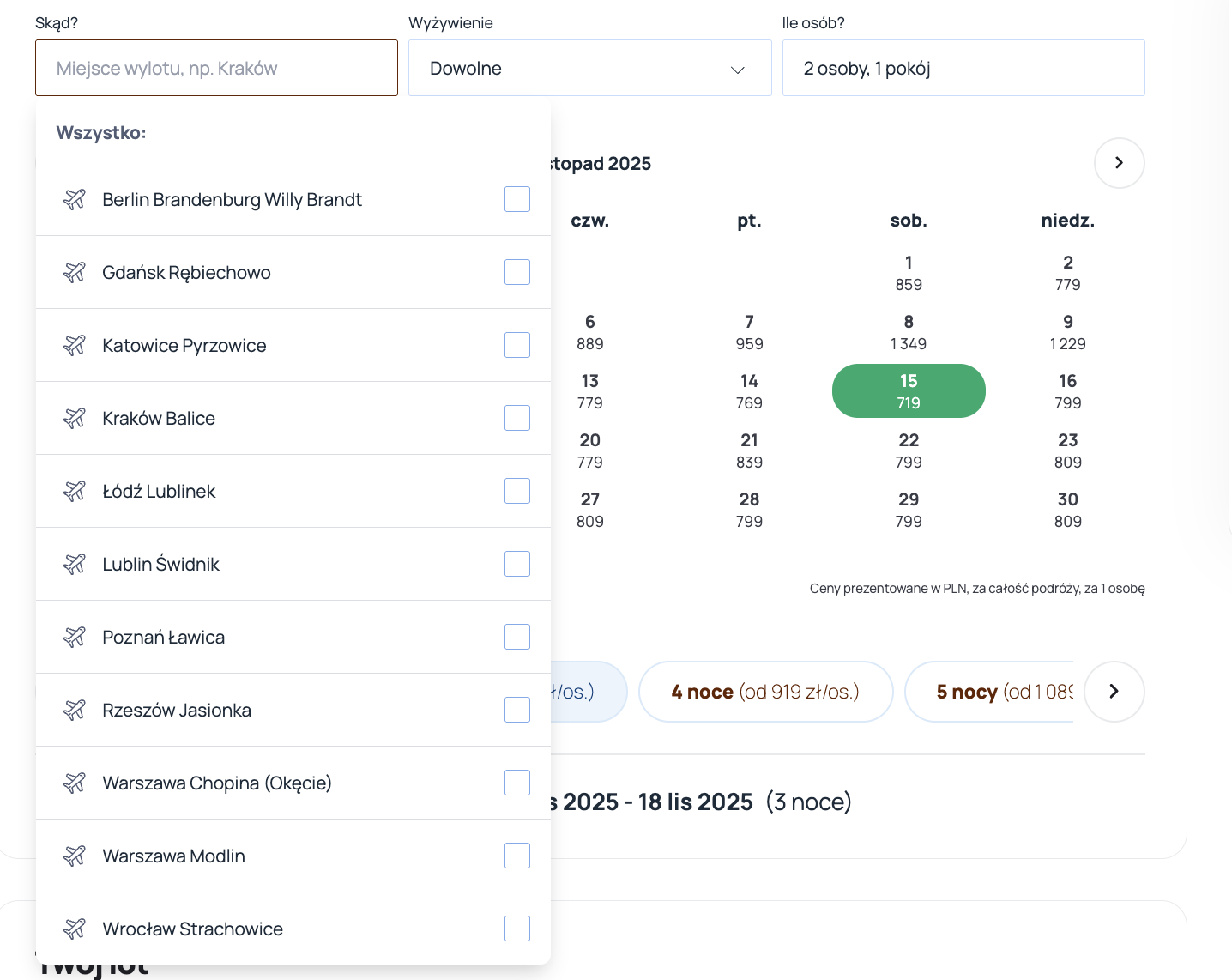1232x980 pixels.
Task: Click the plane icon for Poznań Ławica
Action: [x=75, y=637]
